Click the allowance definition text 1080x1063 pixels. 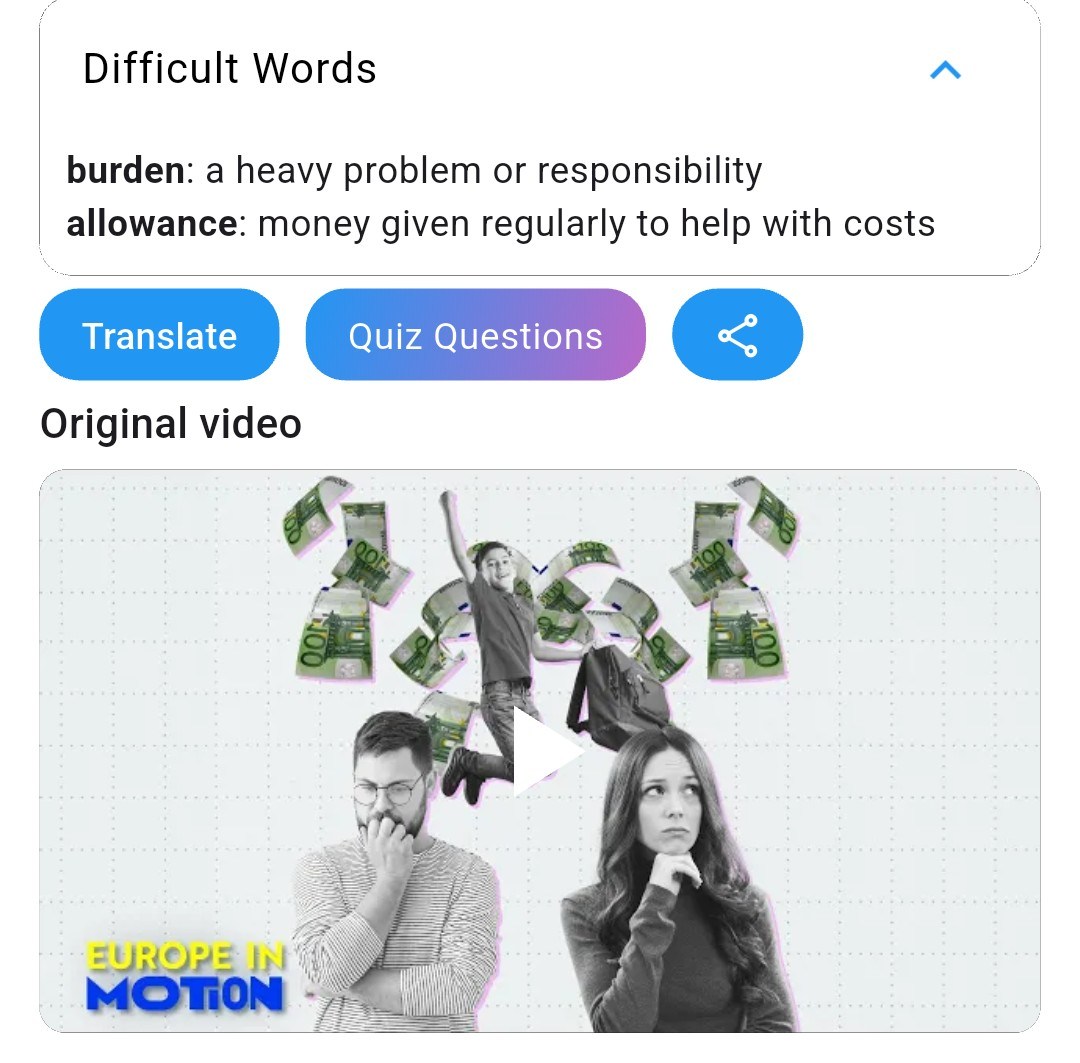point(596,225)
